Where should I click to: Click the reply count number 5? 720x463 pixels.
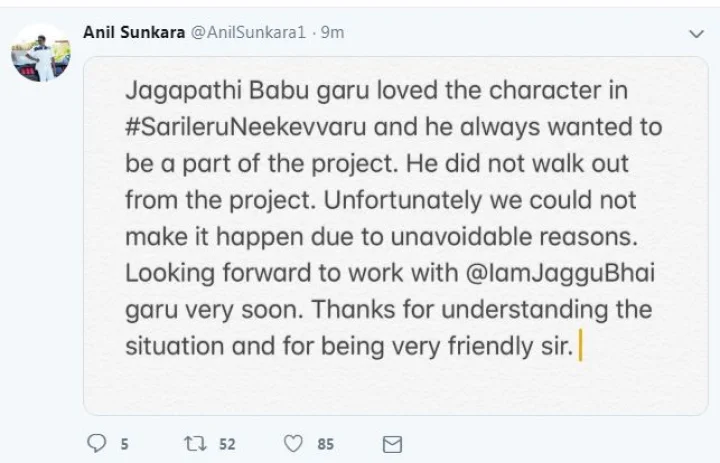click(x=125, y=443)
